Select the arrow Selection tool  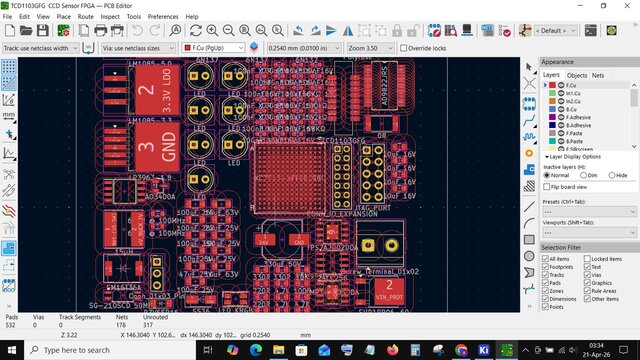[529, 67]
